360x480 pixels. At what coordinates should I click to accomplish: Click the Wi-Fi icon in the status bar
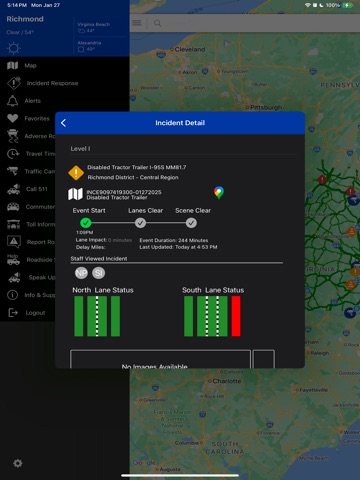[x=308, y=5]
